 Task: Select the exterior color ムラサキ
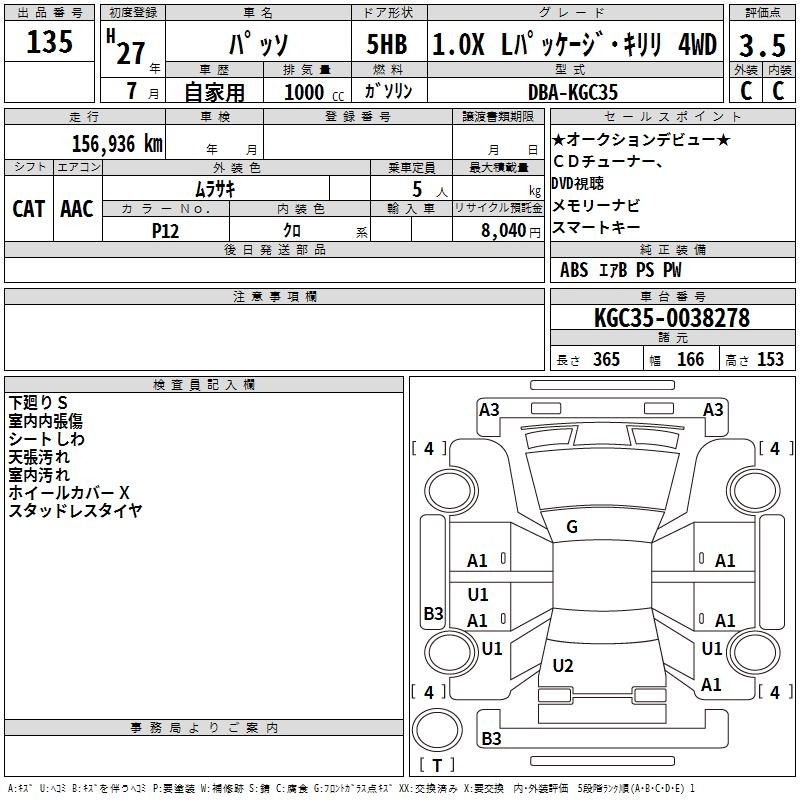(x=215, y=189)
